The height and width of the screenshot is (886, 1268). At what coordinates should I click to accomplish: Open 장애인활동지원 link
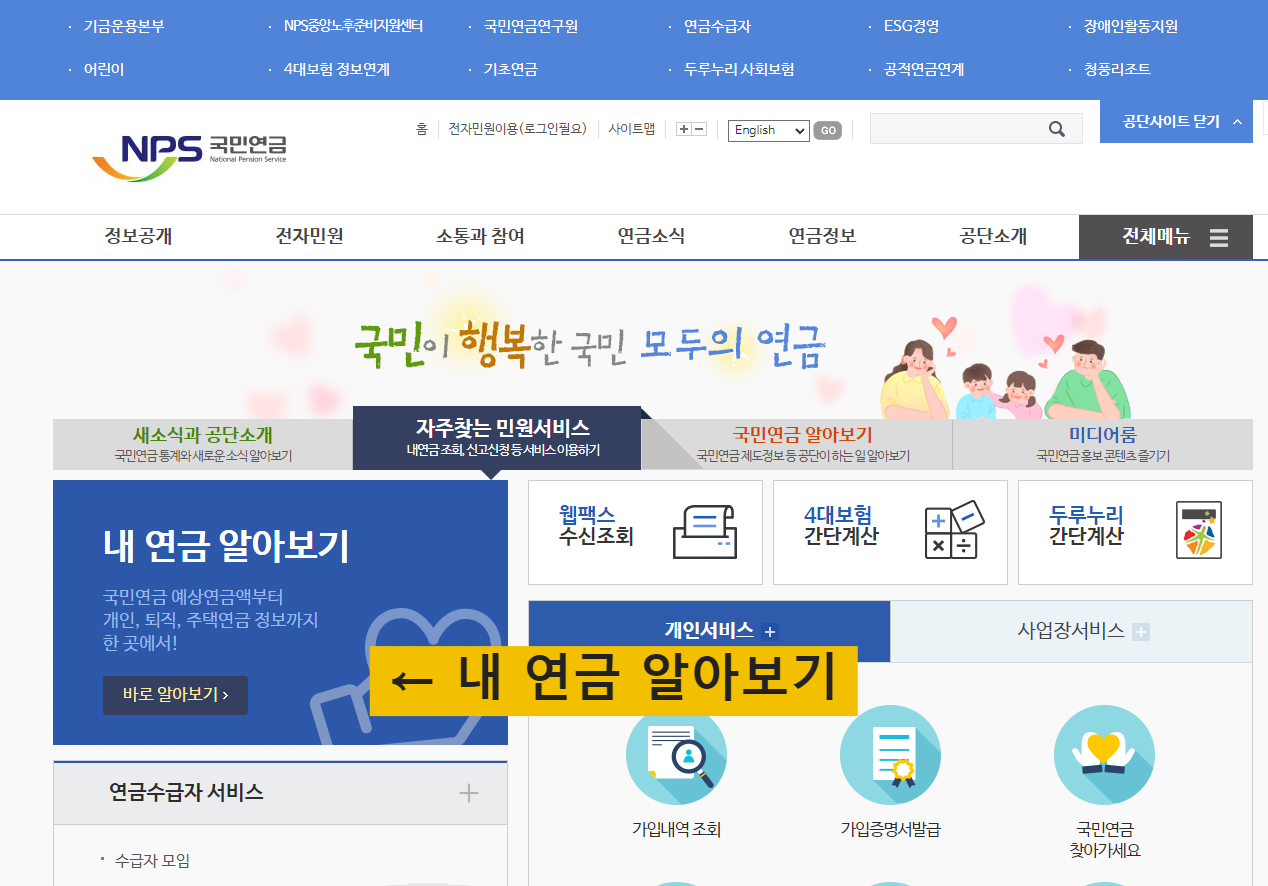point(1130,27)
